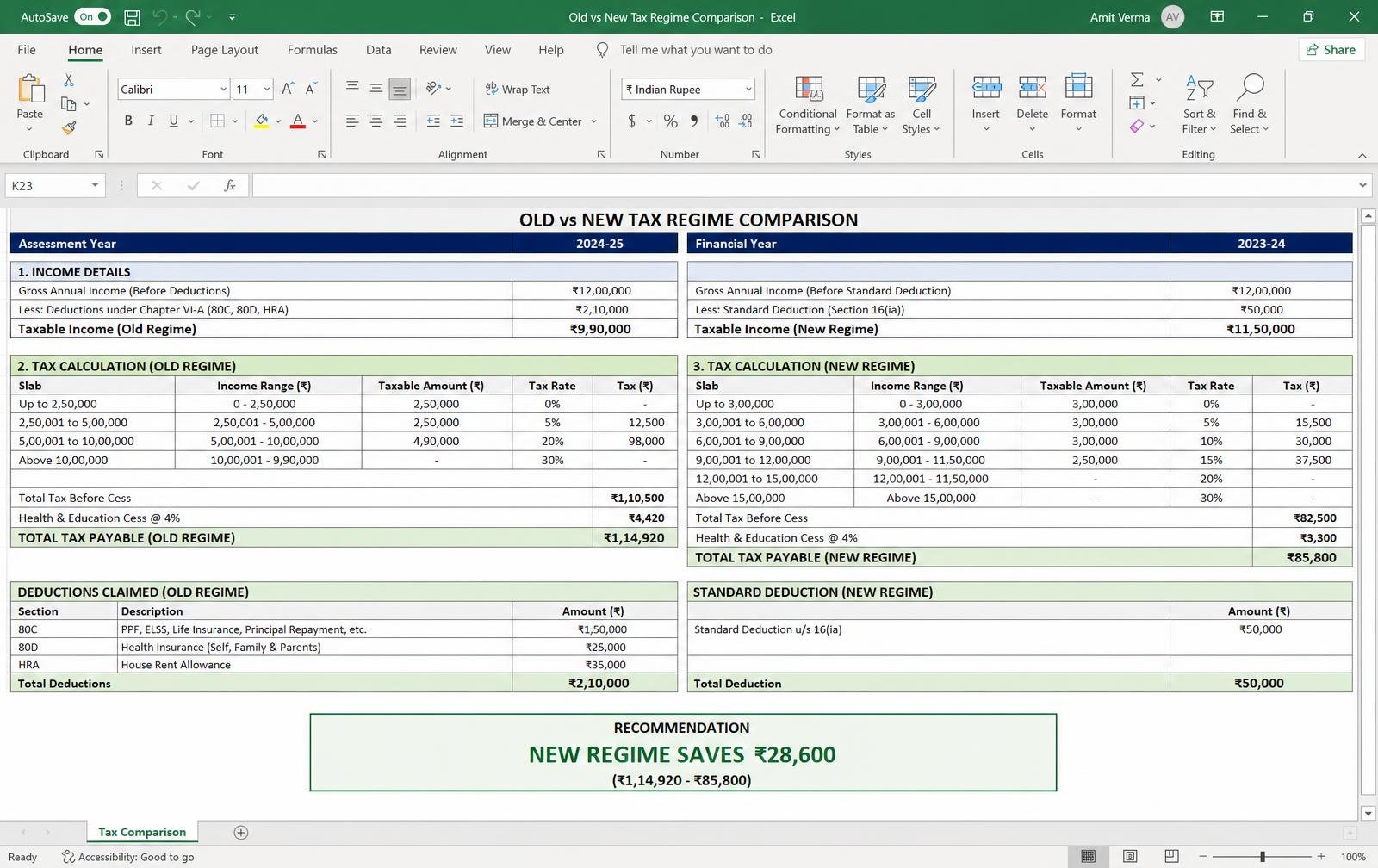Open Cell Styles gallery
Image resolution: width=1378 pixels, height=868 pixels.
coord(922,105)
